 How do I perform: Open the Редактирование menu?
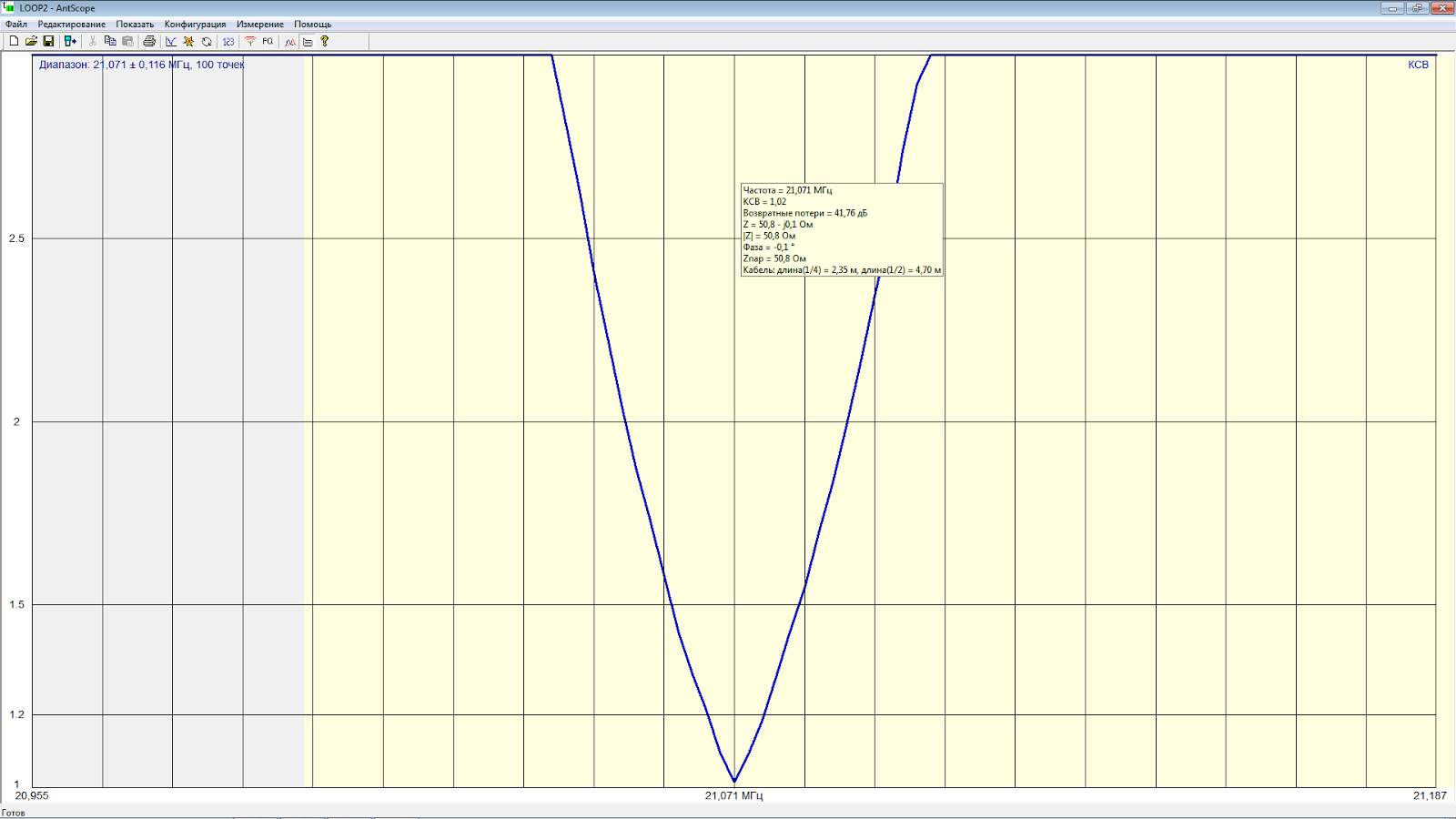[72, 25]
